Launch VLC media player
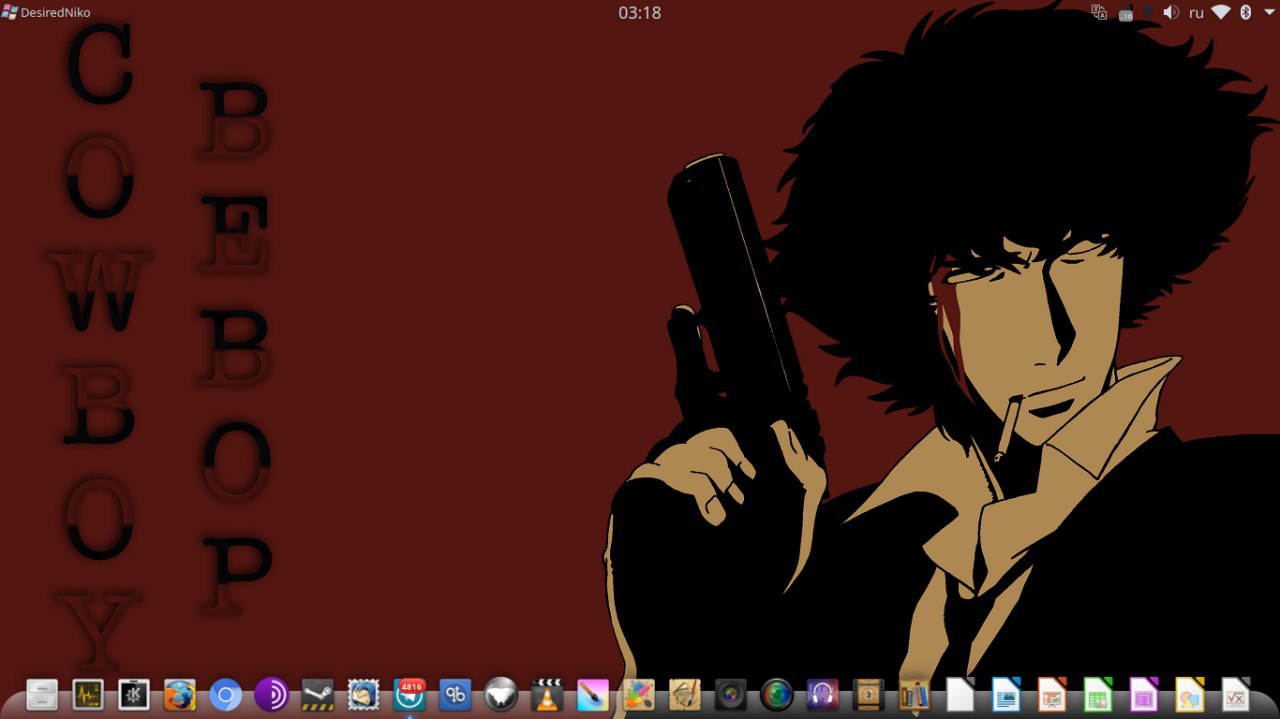The image size is (1280, 719). click(547, 694)
